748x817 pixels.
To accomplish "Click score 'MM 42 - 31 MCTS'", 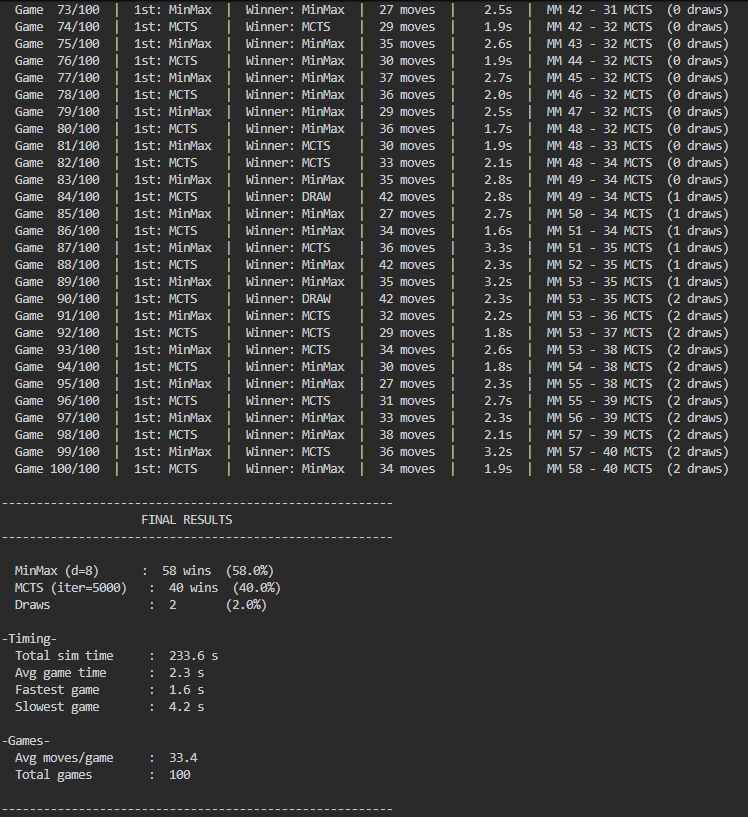I will point(599,10).
